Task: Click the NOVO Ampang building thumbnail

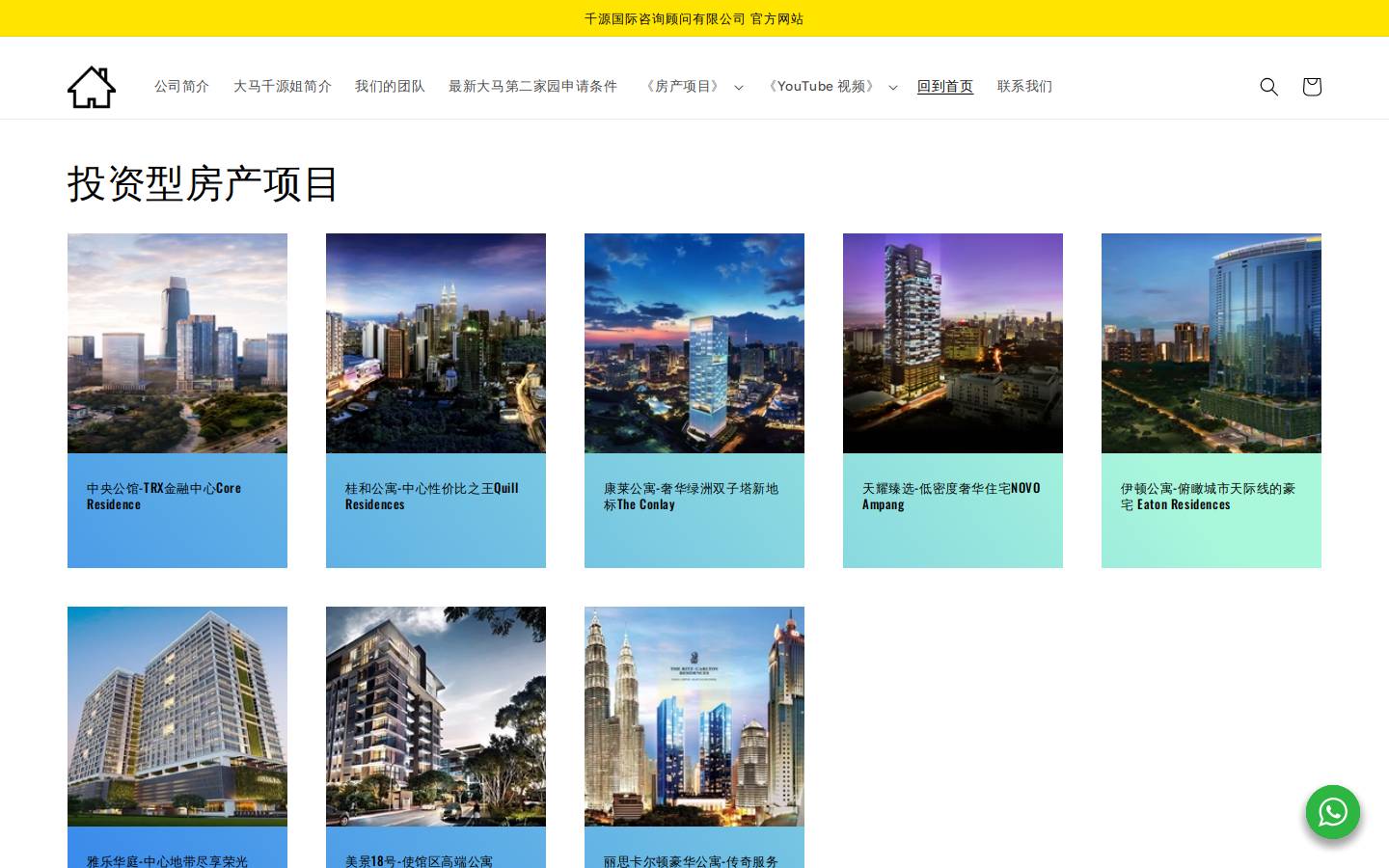Action: click(x=953, y=343)
